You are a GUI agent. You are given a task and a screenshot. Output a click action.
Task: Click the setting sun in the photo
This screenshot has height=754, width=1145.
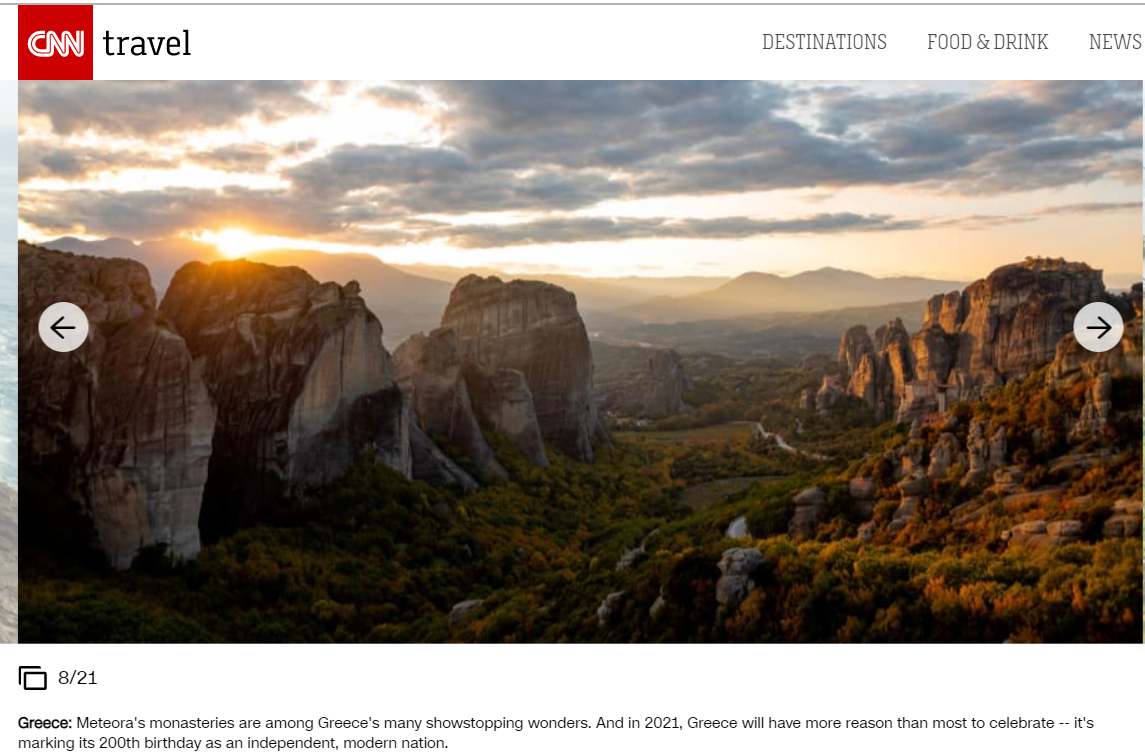(234, 242)
